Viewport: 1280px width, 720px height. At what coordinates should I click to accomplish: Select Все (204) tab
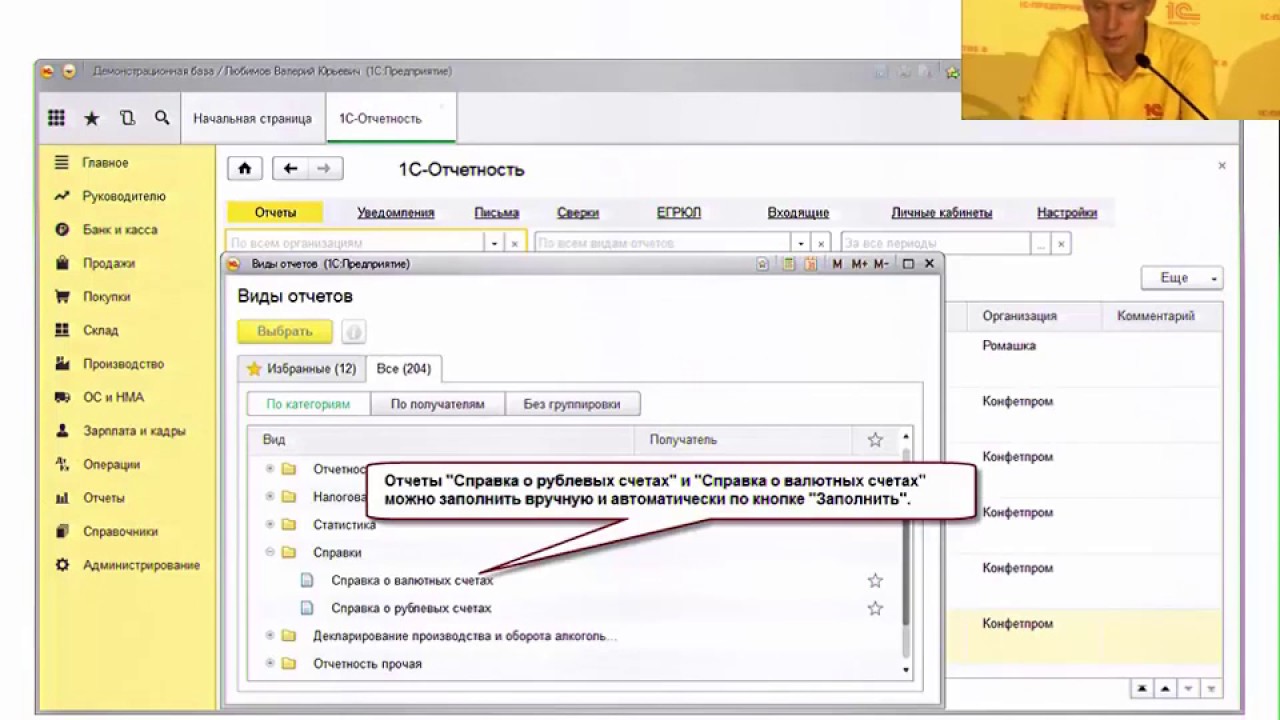404,369
